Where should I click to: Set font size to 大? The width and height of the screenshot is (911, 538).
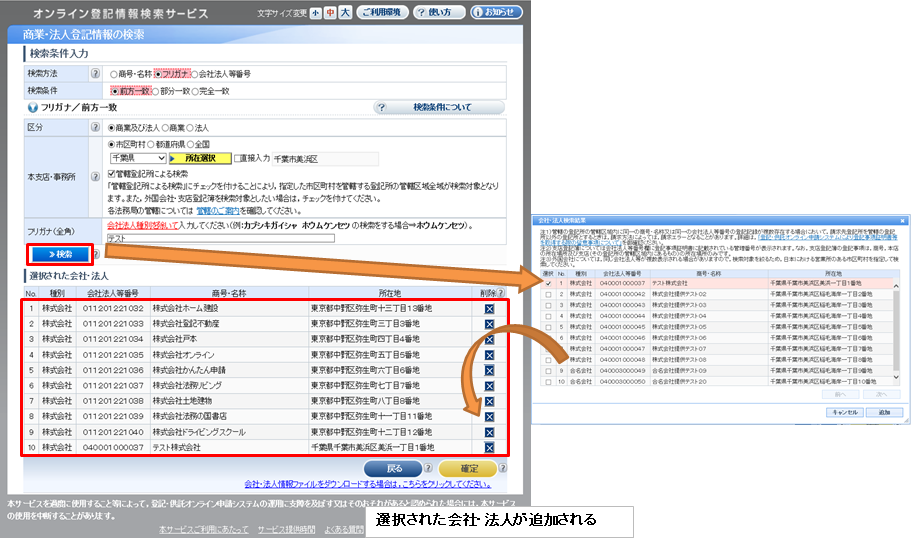(x=344, y=13)
